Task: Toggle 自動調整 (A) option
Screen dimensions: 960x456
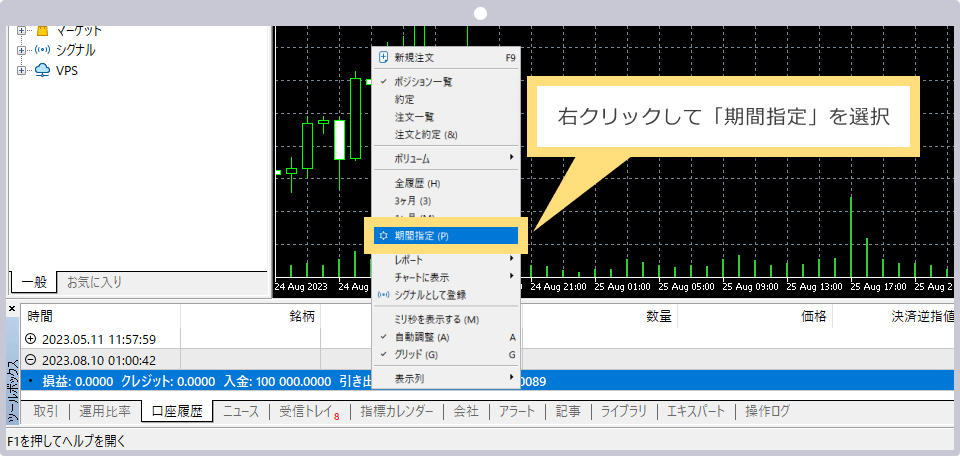Action: (446, 337)
